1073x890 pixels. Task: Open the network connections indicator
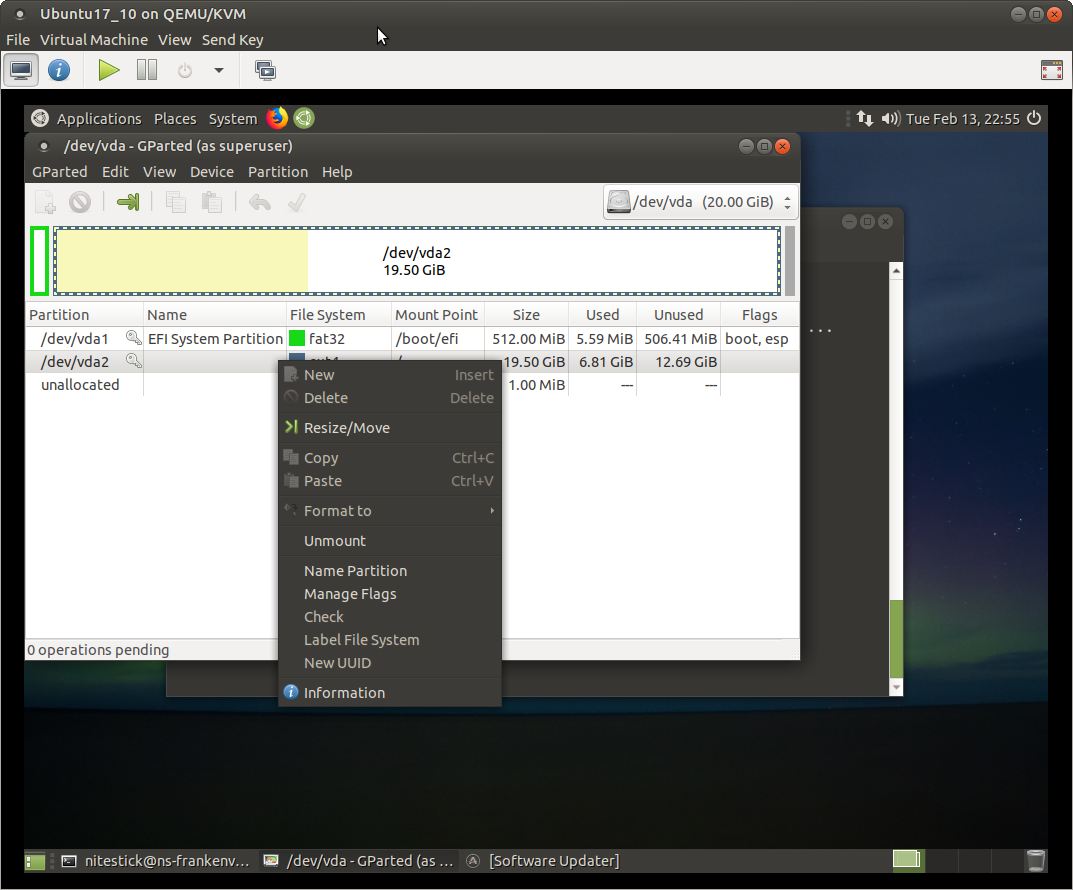point(864,118)
